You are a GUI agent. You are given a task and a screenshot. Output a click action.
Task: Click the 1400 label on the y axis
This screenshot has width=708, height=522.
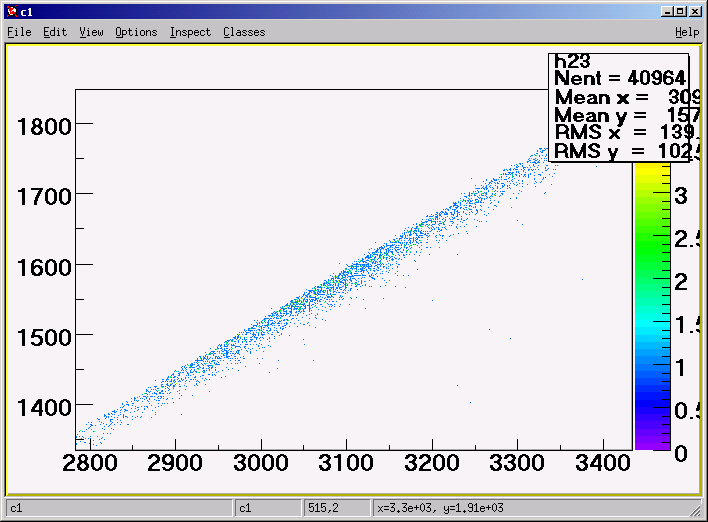44,408
